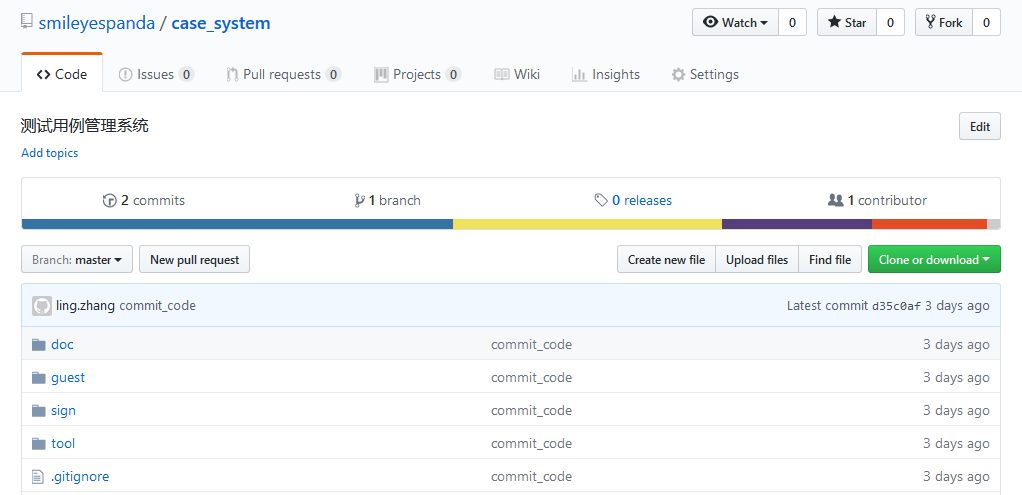This screenshot has width=1022, height=495.
Task: Click the sign folder icon
Action: (x=39, y=410)
